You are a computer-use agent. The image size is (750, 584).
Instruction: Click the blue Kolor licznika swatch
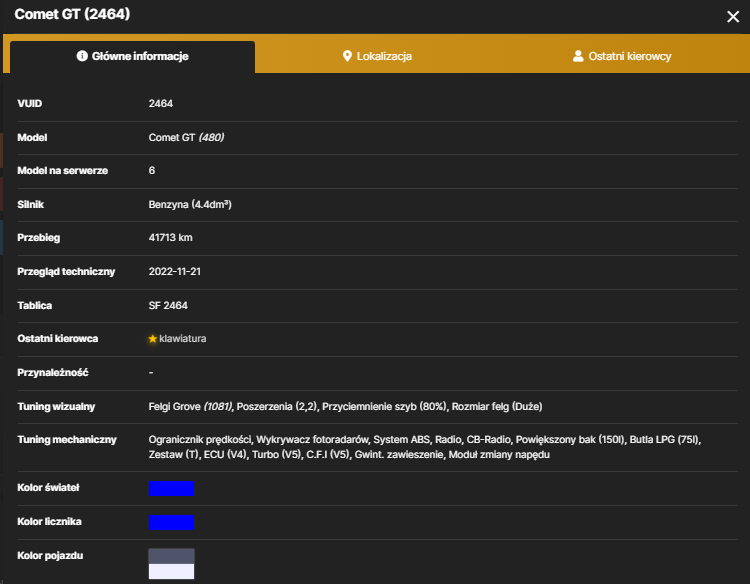pos(171,522)
